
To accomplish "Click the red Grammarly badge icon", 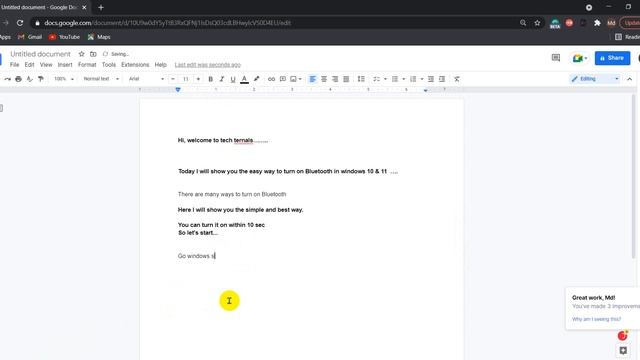I will tap(622, 336).
